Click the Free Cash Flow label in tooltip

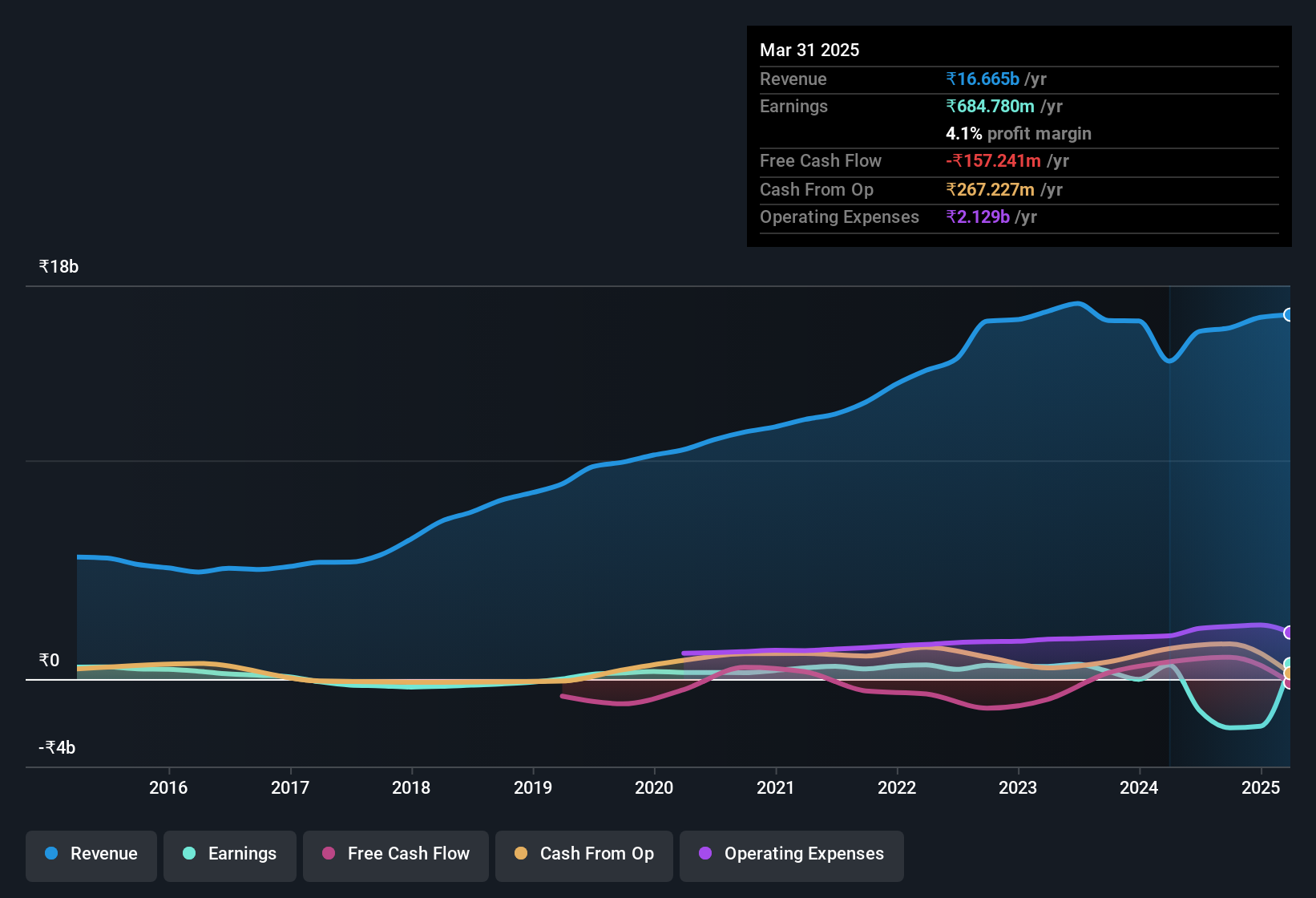[x=821, y=160]
